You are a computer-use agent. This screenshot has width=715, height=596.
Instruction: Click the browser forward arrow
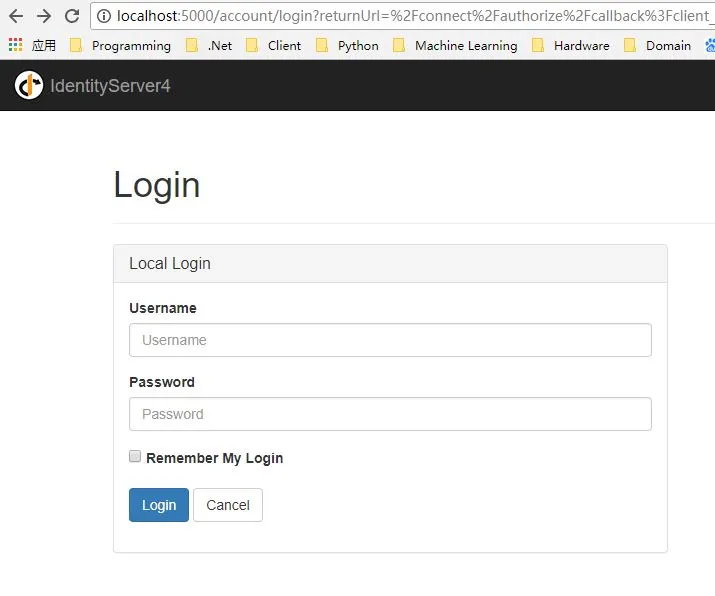point(44,16)
